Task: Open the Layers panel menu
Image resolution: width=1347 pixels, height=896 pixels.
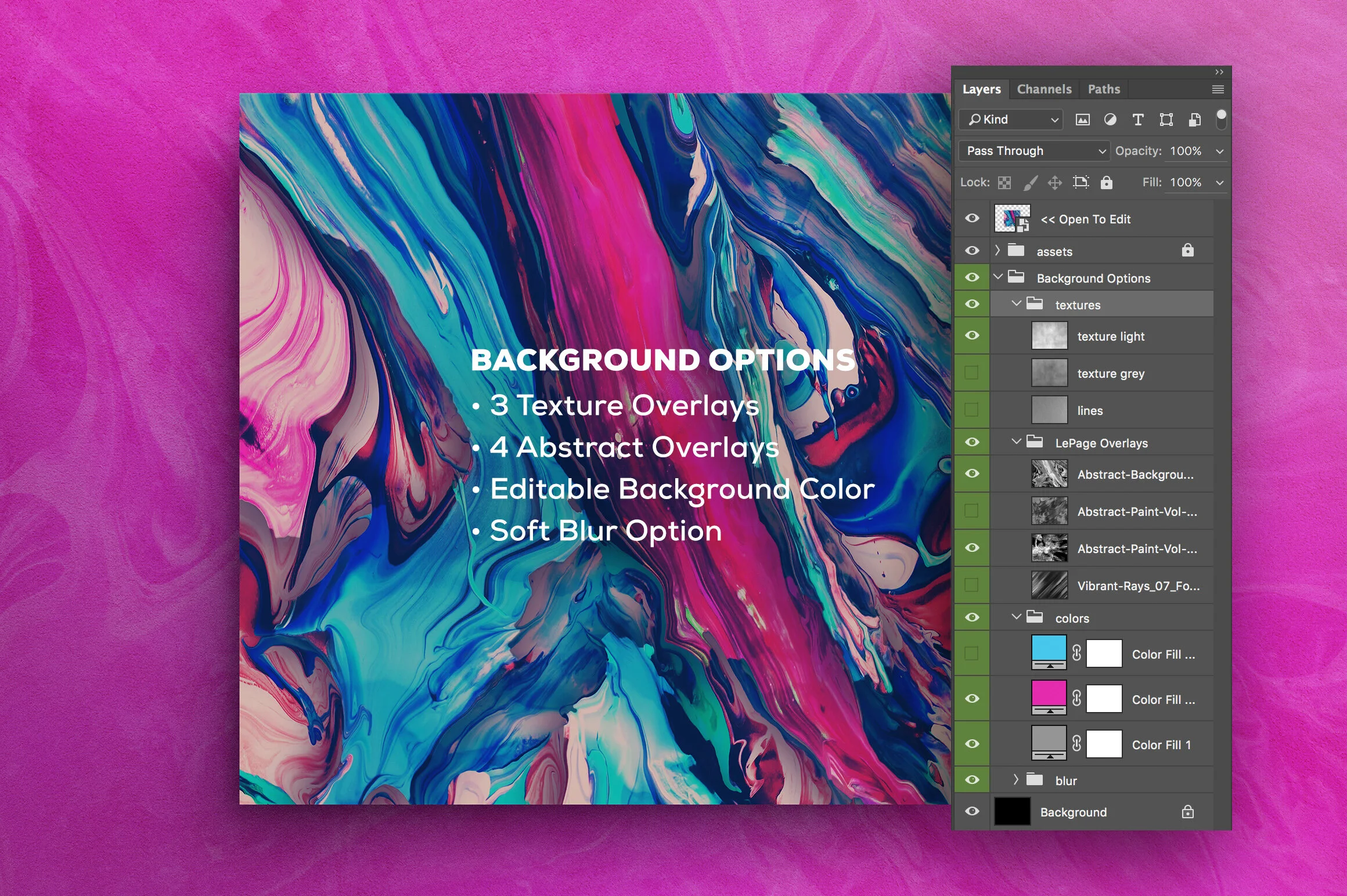Action: pos(1218,89)
